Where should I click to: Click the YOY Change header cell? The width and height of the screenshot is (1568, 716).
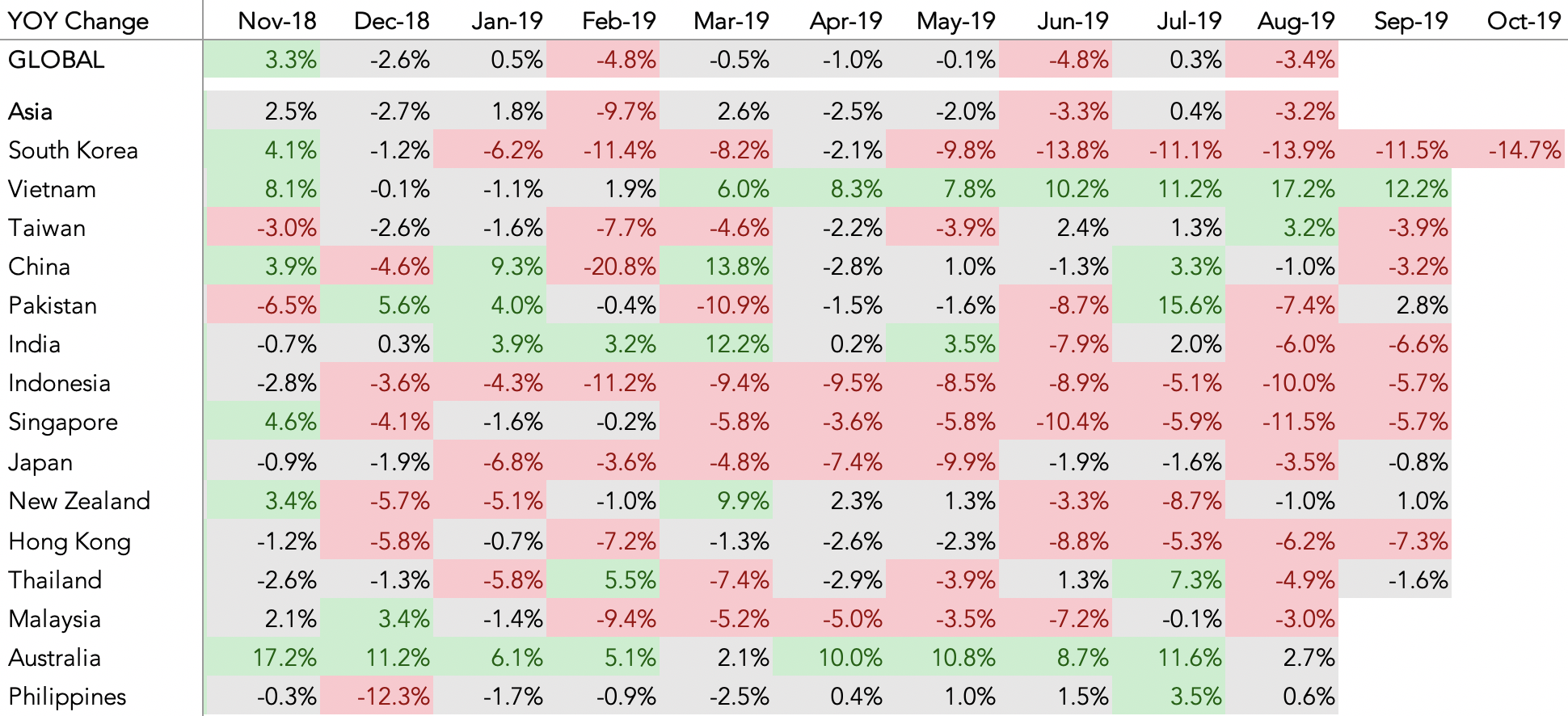coord(78,20)
